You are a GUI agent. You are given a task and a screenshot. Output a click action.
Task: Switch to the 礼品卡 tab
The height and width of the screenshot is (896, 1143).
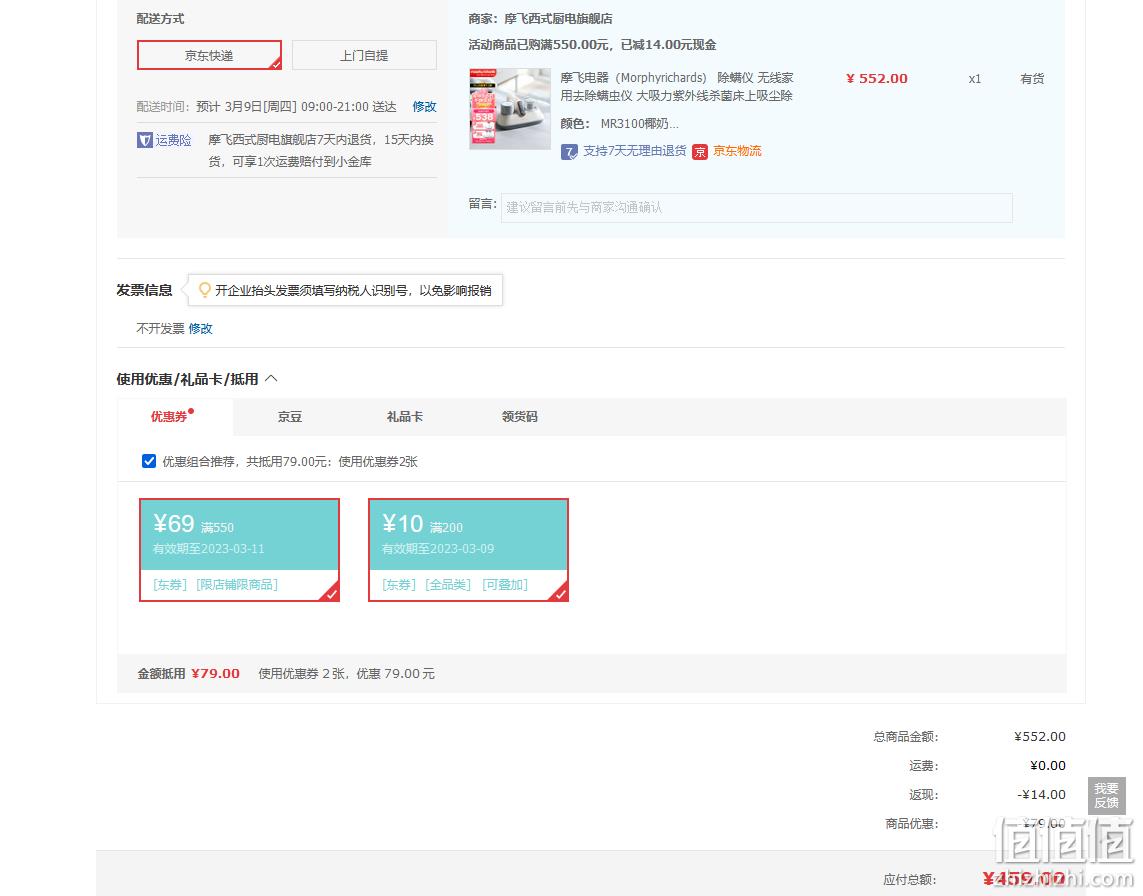click(x=405, y=417)
